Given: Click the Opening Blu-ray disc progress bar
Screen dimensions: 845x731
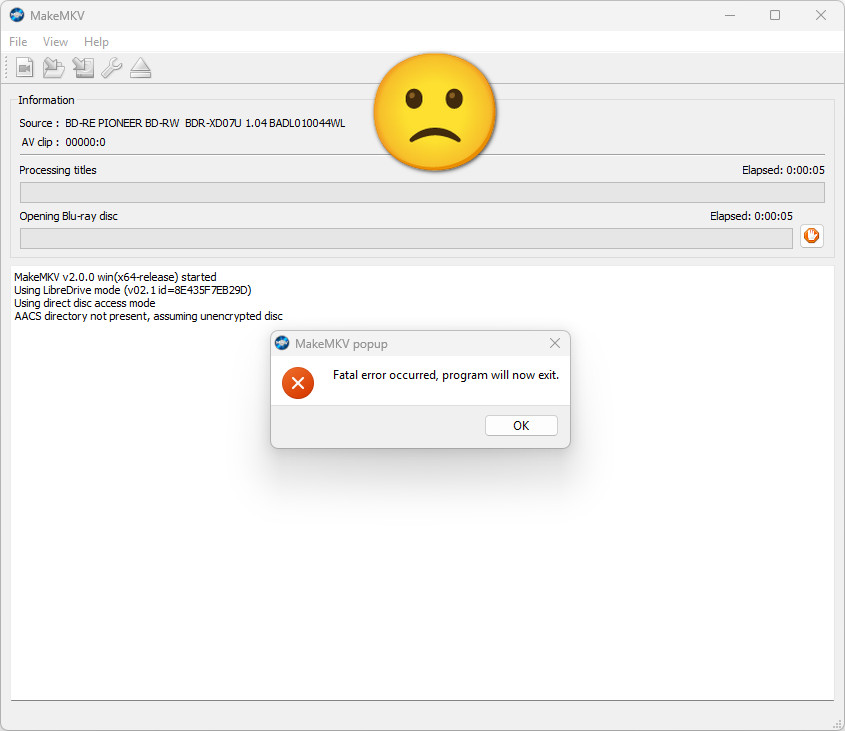Looking at the screenshot, I should point(406,238).
